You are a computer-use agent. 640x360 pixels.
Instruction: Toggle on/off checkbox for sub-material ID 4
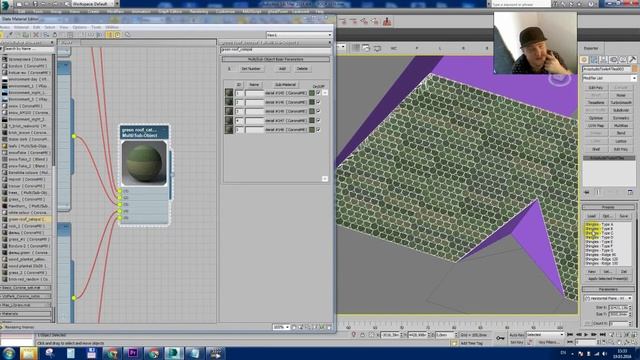point(318,120)
